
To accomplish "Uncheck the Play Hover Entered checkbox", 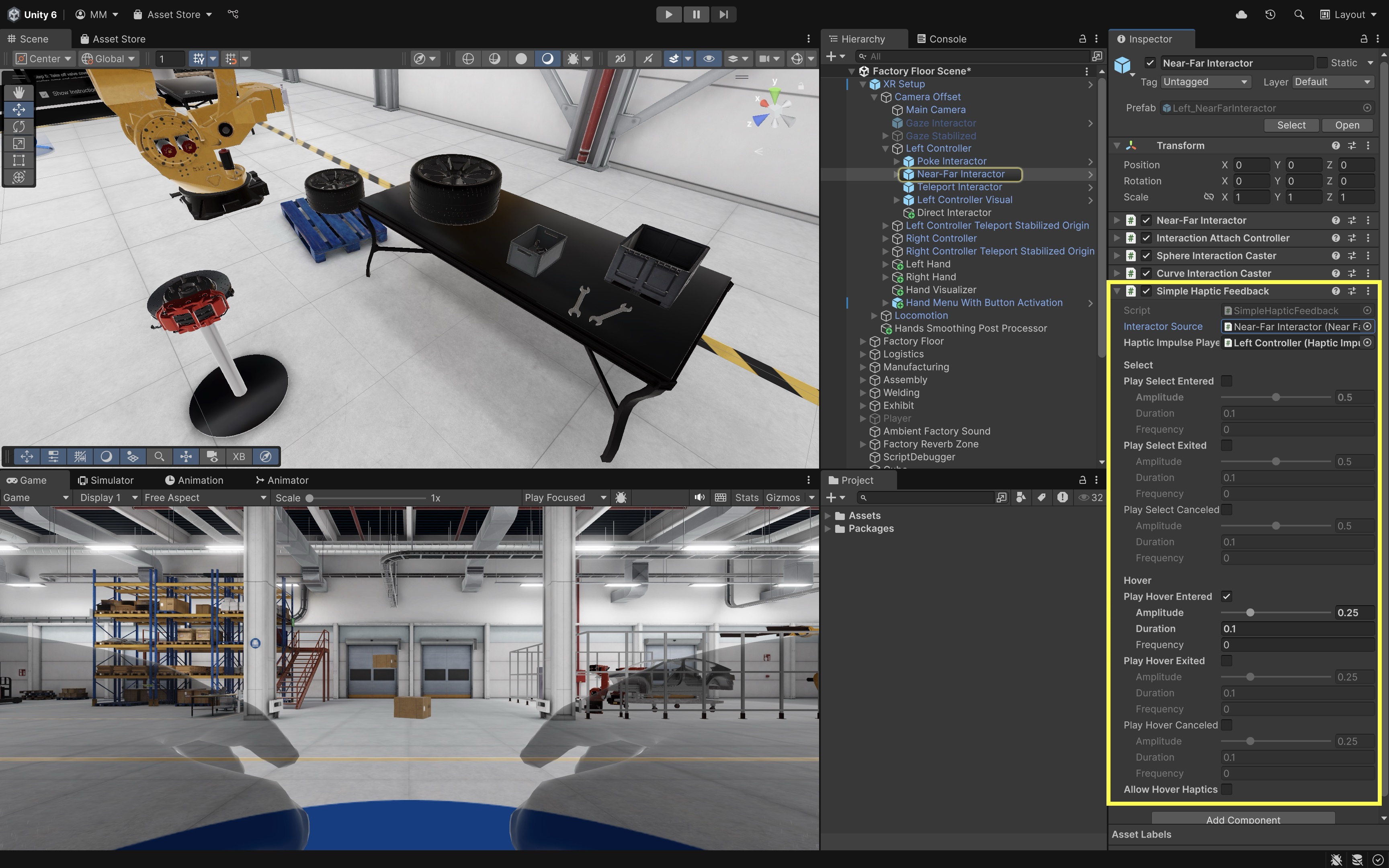I will (1227, 596).
